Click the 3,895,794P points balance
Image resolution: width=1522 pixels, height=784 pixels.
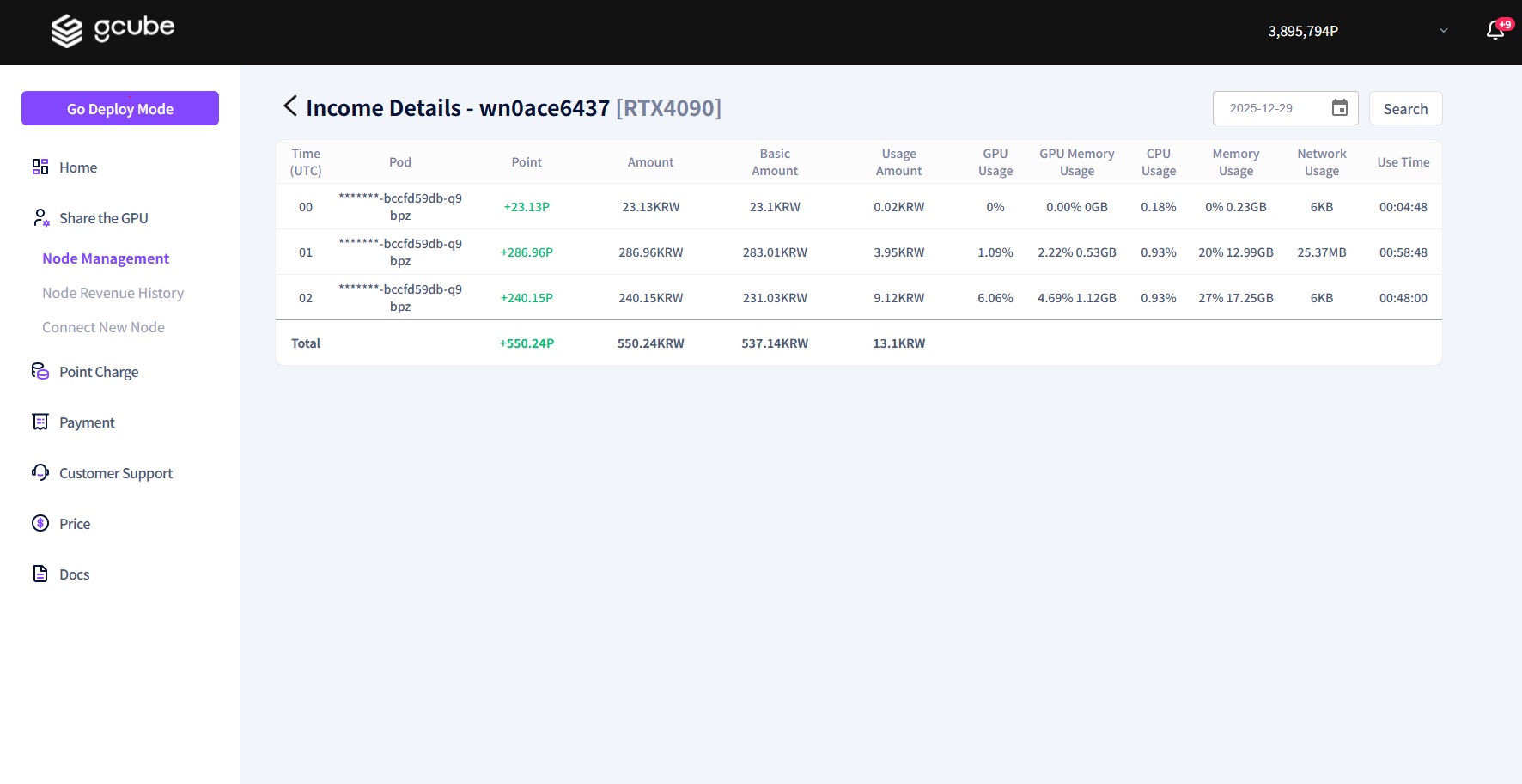coord(1303,31)
